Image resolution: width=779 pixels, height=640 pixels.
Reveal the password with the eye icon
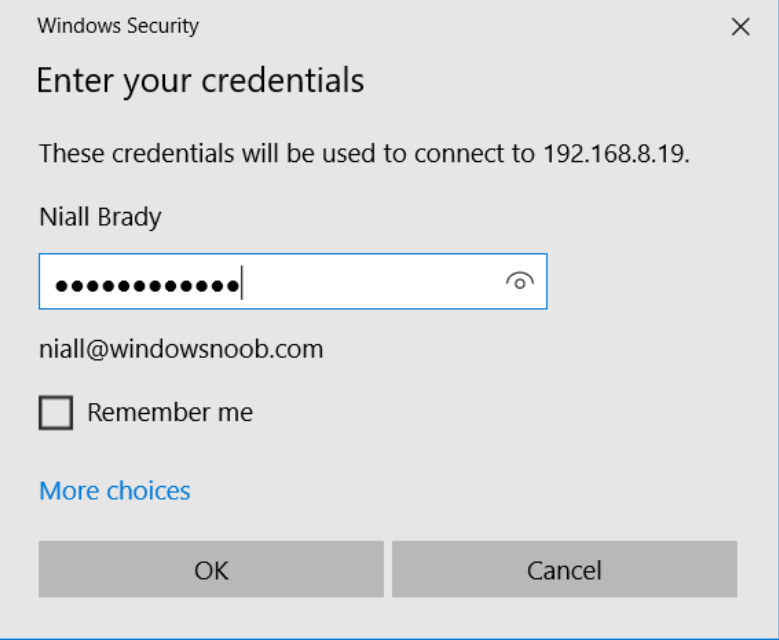tap(520, 282)
